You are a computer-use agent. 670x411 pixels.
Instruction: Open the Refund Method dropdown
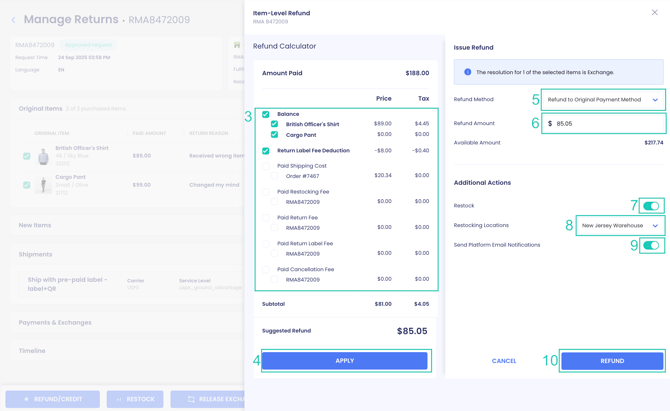602,100
